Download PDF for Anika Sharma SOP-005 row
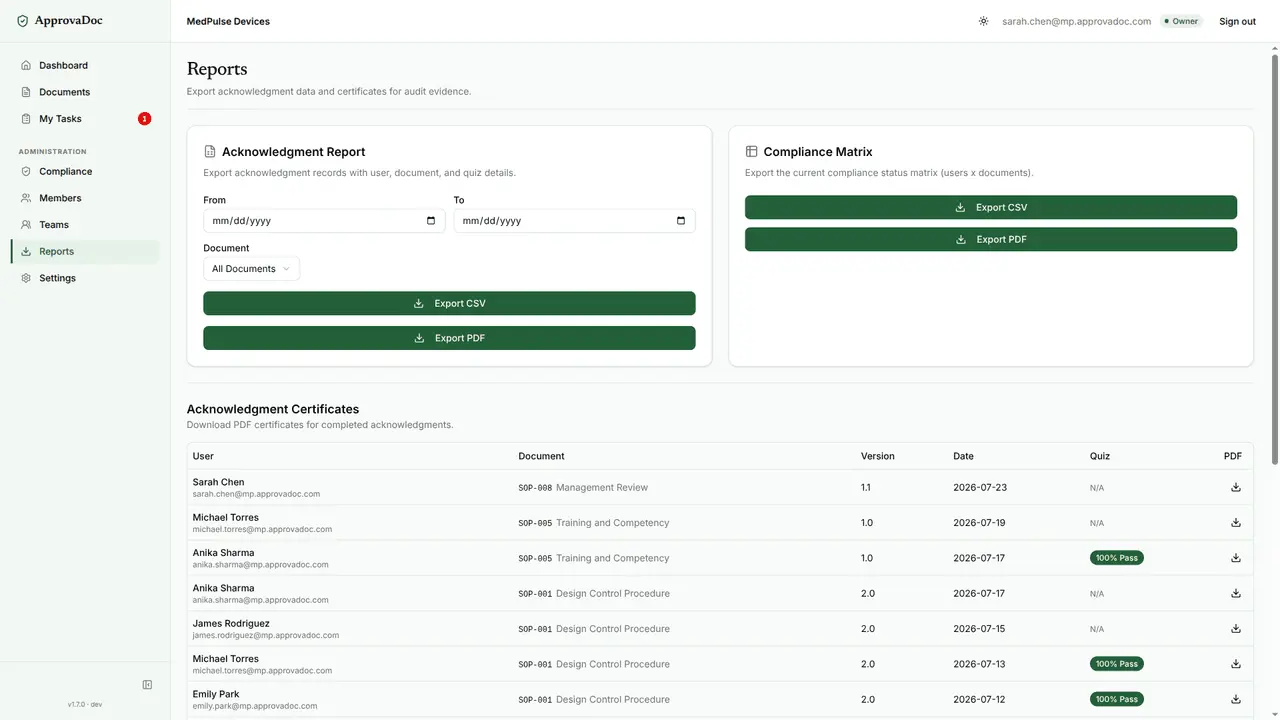1280x720 pixels. click(1236, 558)
